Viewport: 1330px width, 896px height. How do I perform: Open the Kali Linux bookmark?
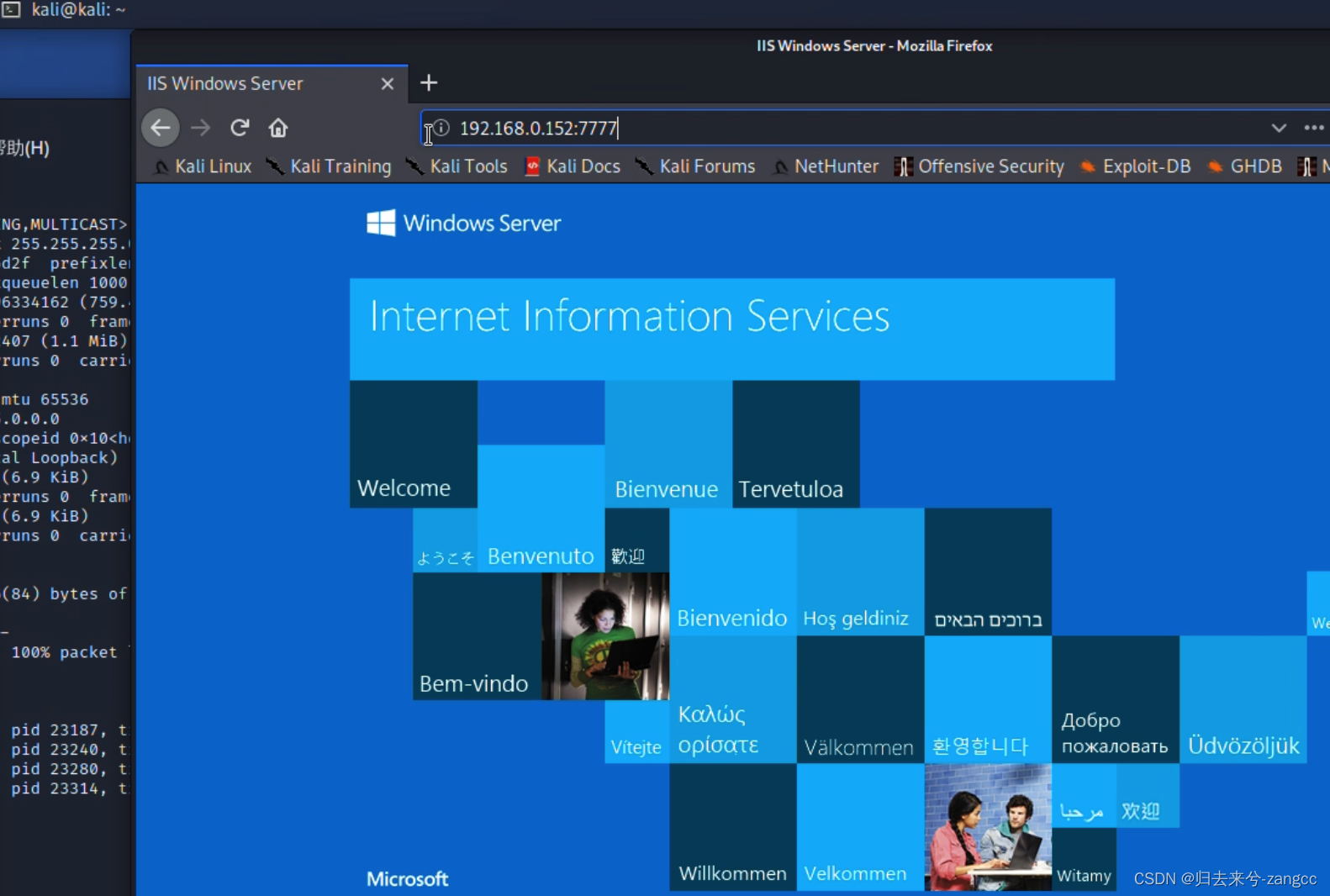point(203,166)
